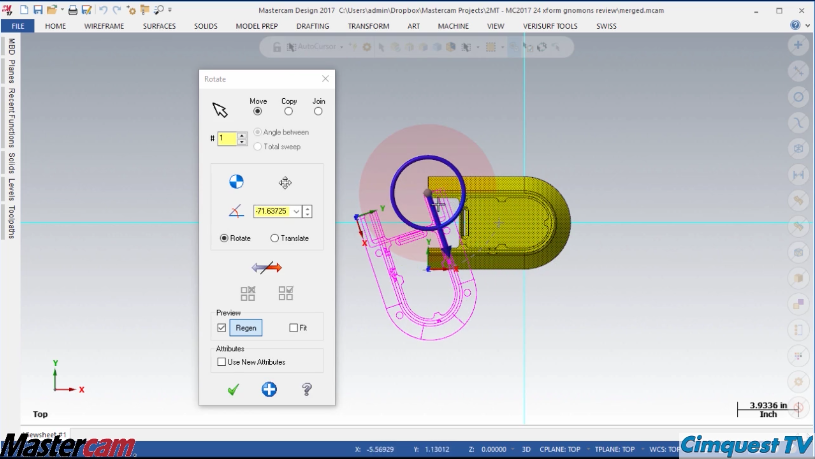Redo the last undone action
This screenshot has width=815, height=459.
[117, 10]
